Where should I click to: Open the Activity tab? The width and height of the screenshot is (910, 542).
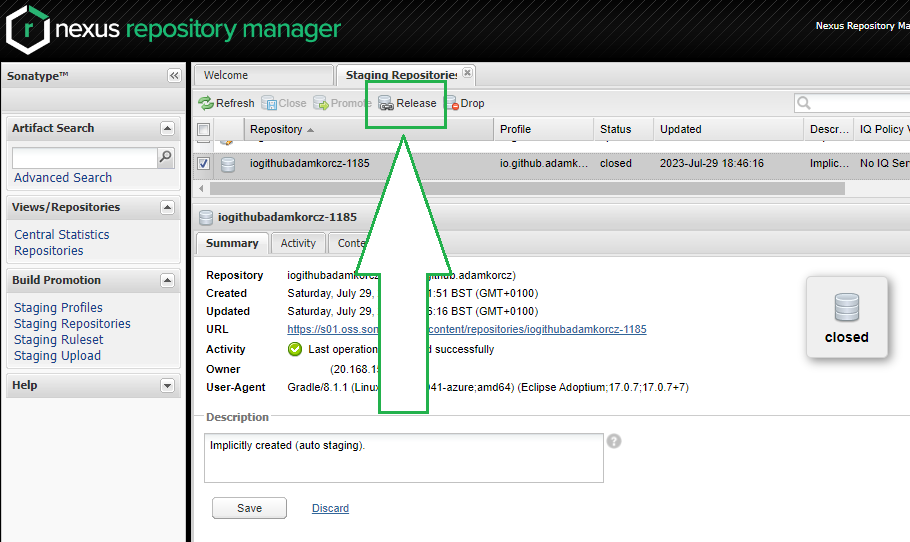298,243
